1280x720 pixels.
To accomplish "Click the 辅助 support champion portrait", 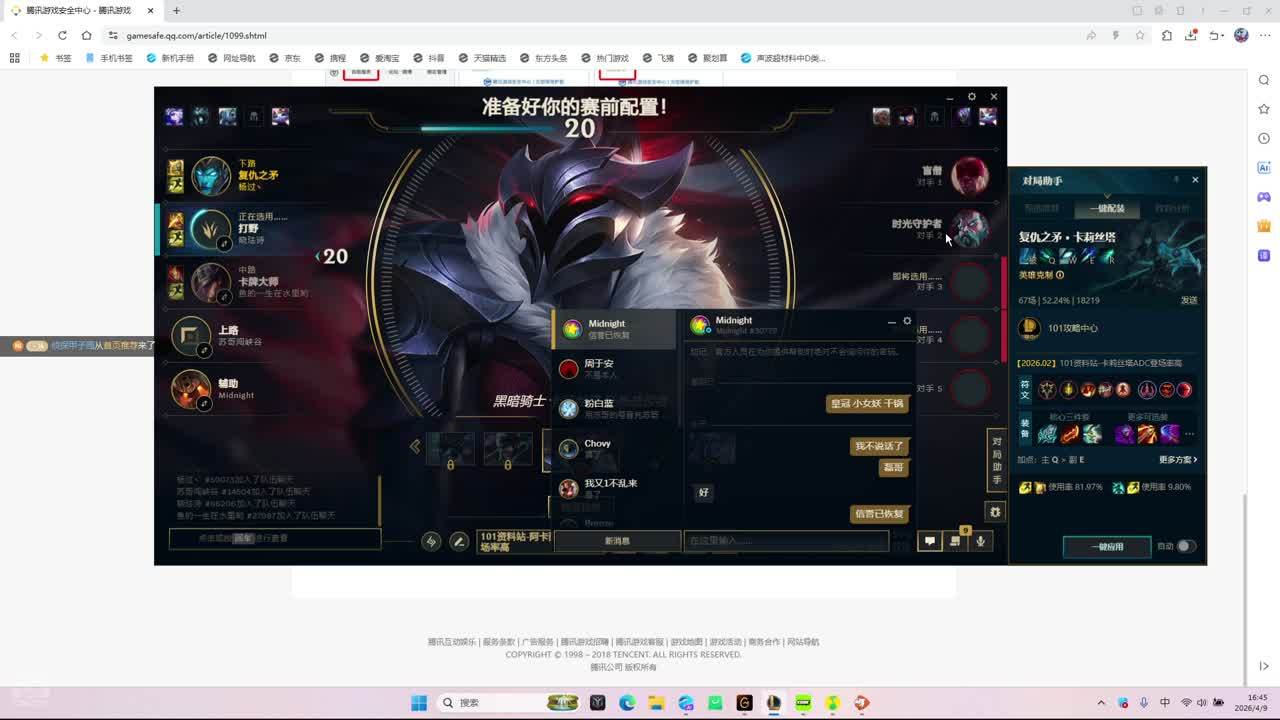I will tap(191, 389).
